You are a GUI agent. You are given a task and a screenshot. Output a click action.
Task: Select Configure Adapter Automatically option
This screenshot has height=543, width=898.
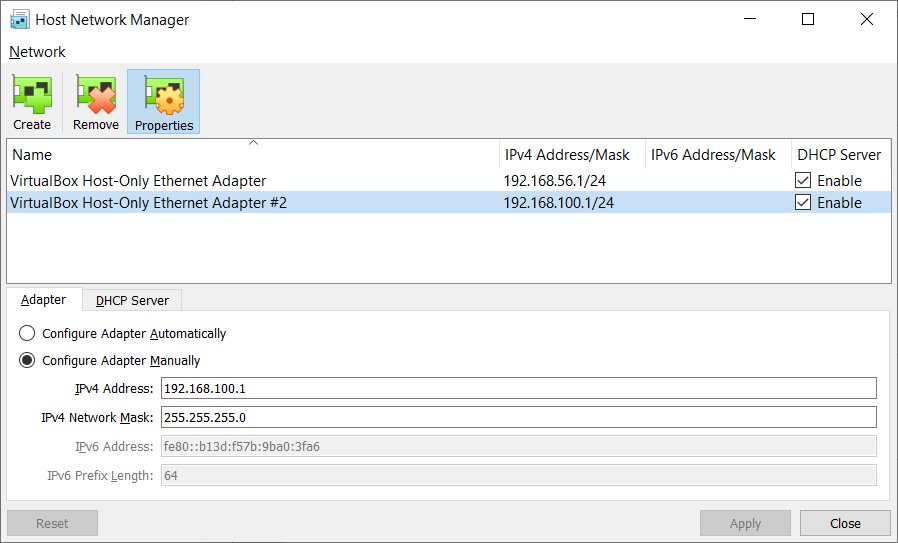pyautogui.click(x=27, y=333)
